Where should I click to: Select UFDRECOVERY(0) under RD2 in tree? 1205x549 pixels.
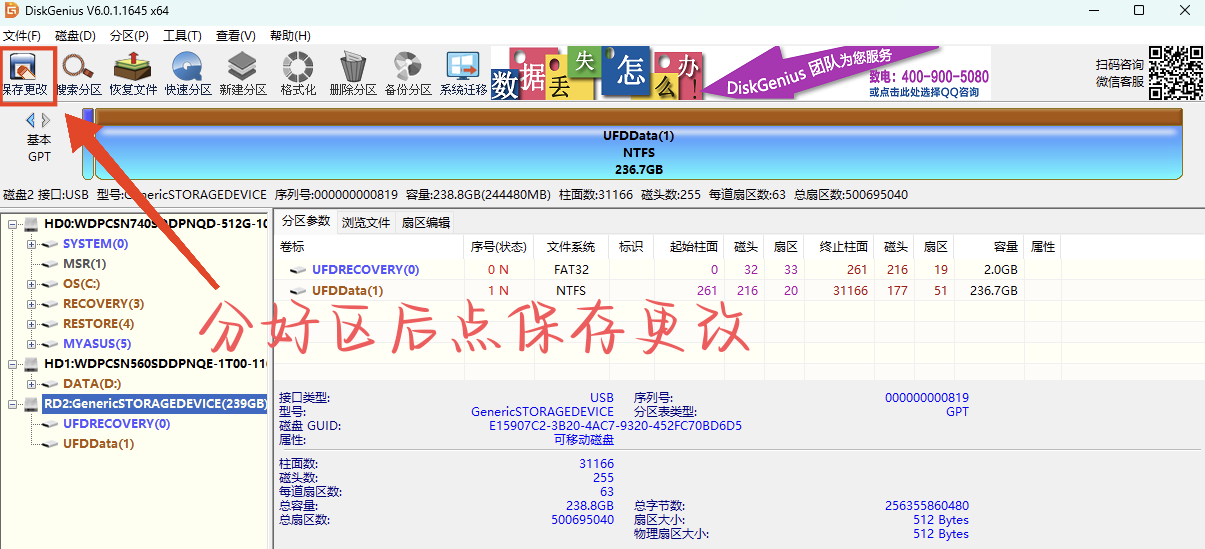[x=116, y=424]
